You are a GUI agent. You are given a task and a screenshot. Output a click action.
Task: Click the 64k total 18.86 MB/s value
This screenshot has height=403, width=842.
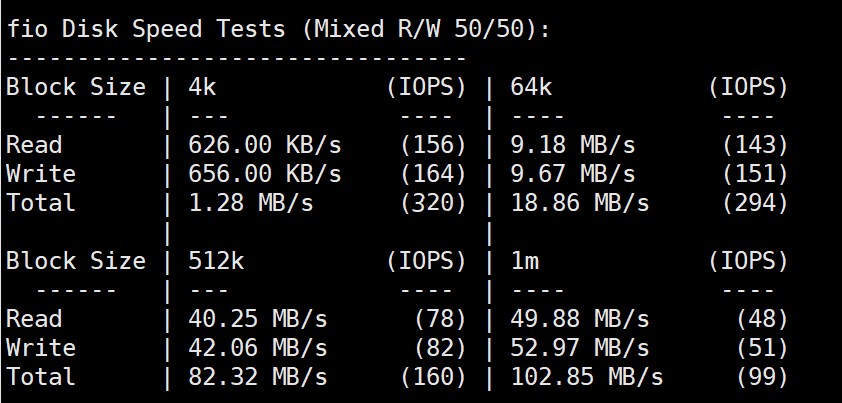click(x=580, y=203)
